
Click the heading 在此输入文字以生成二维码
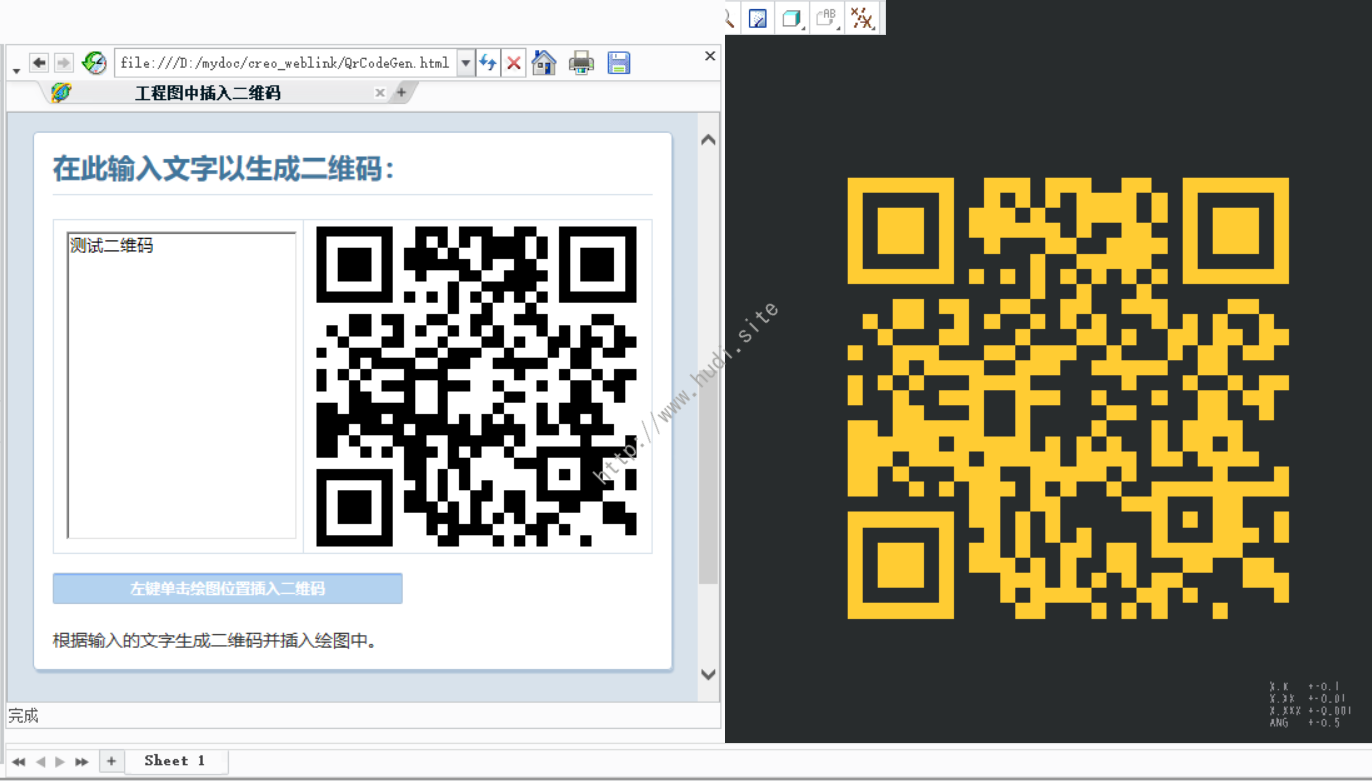[x=224, y=169]
